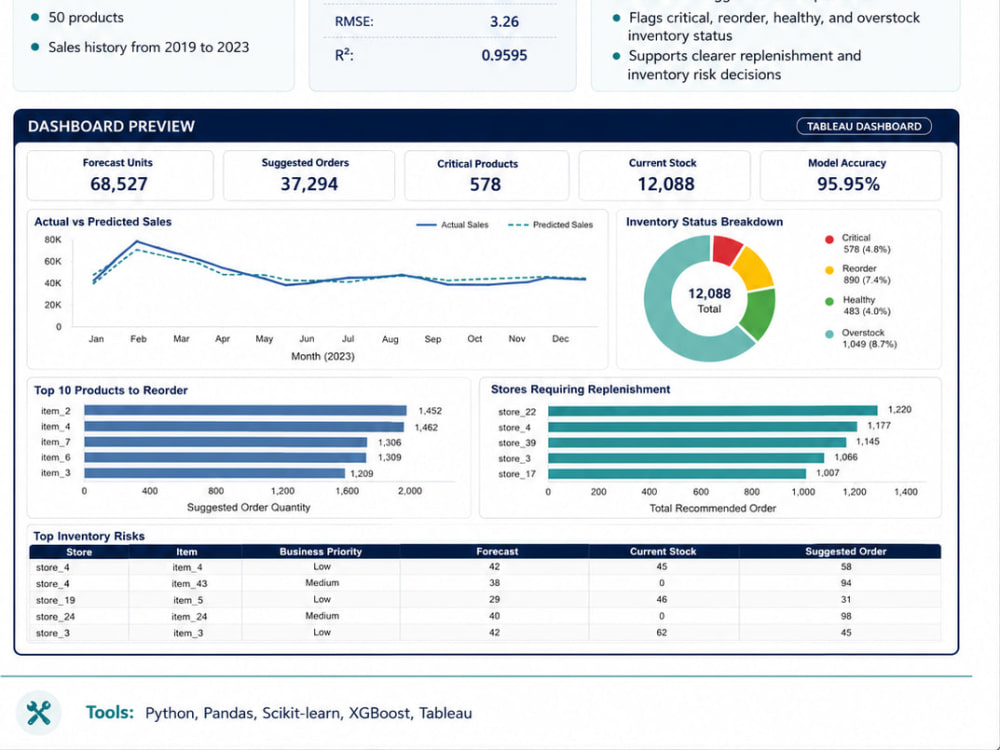Click the red Critical legend dot
Screen dimensions: 1000x750
[x=829, y=239]
